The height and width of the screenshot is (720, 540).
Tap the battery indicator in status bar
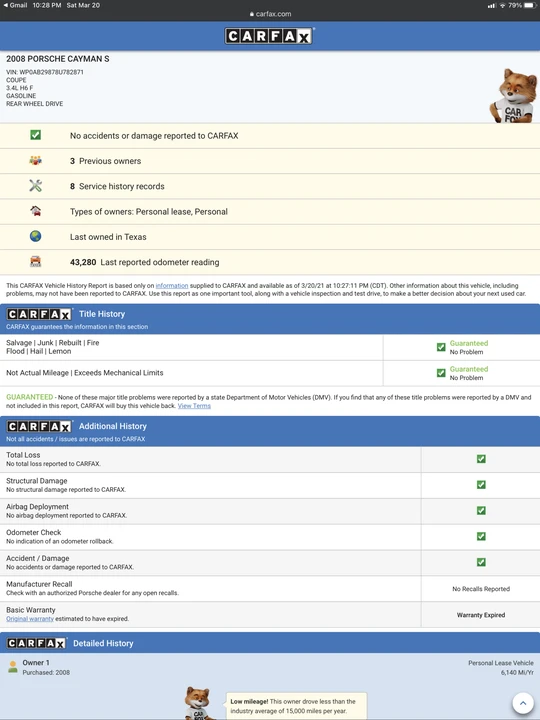530,5
